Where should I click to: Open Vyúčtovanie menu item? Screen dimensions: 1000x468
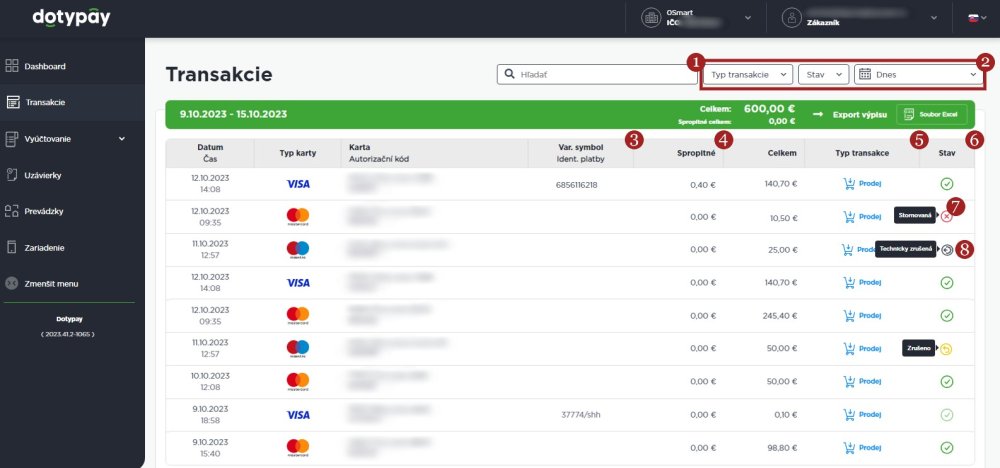48,138
